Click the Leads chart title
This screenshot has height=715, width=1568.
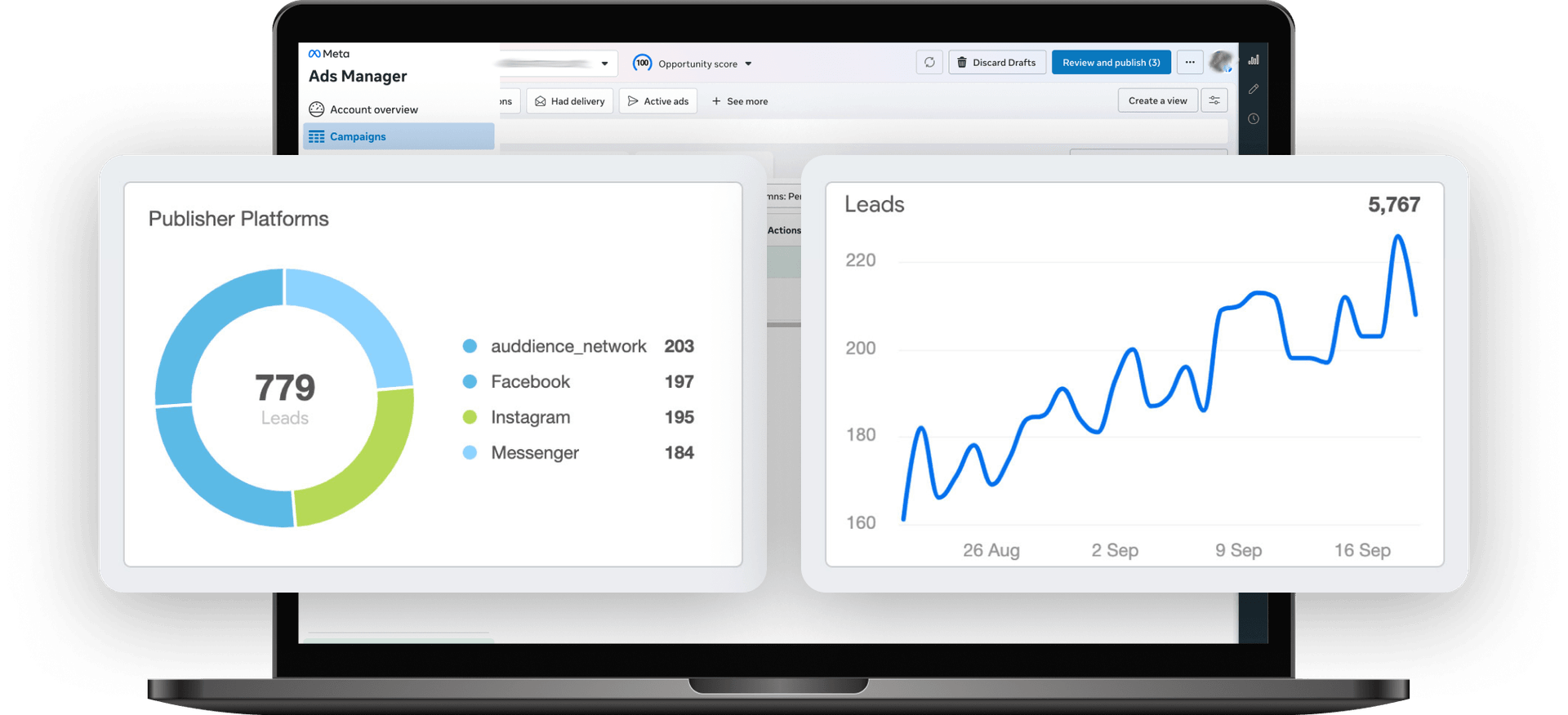click(875, 204)
